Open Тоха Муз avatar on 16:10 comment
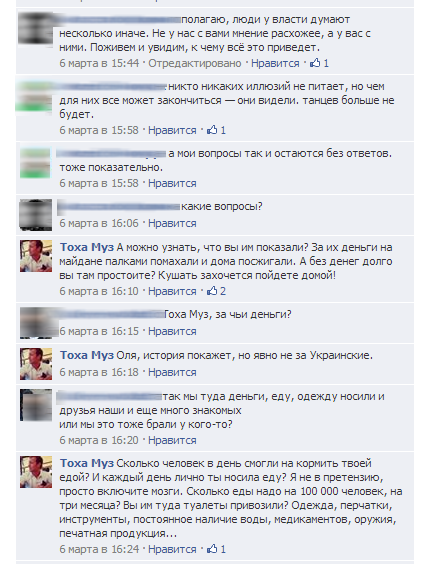The width and height of the screenshot is (428, 564). 36,256
